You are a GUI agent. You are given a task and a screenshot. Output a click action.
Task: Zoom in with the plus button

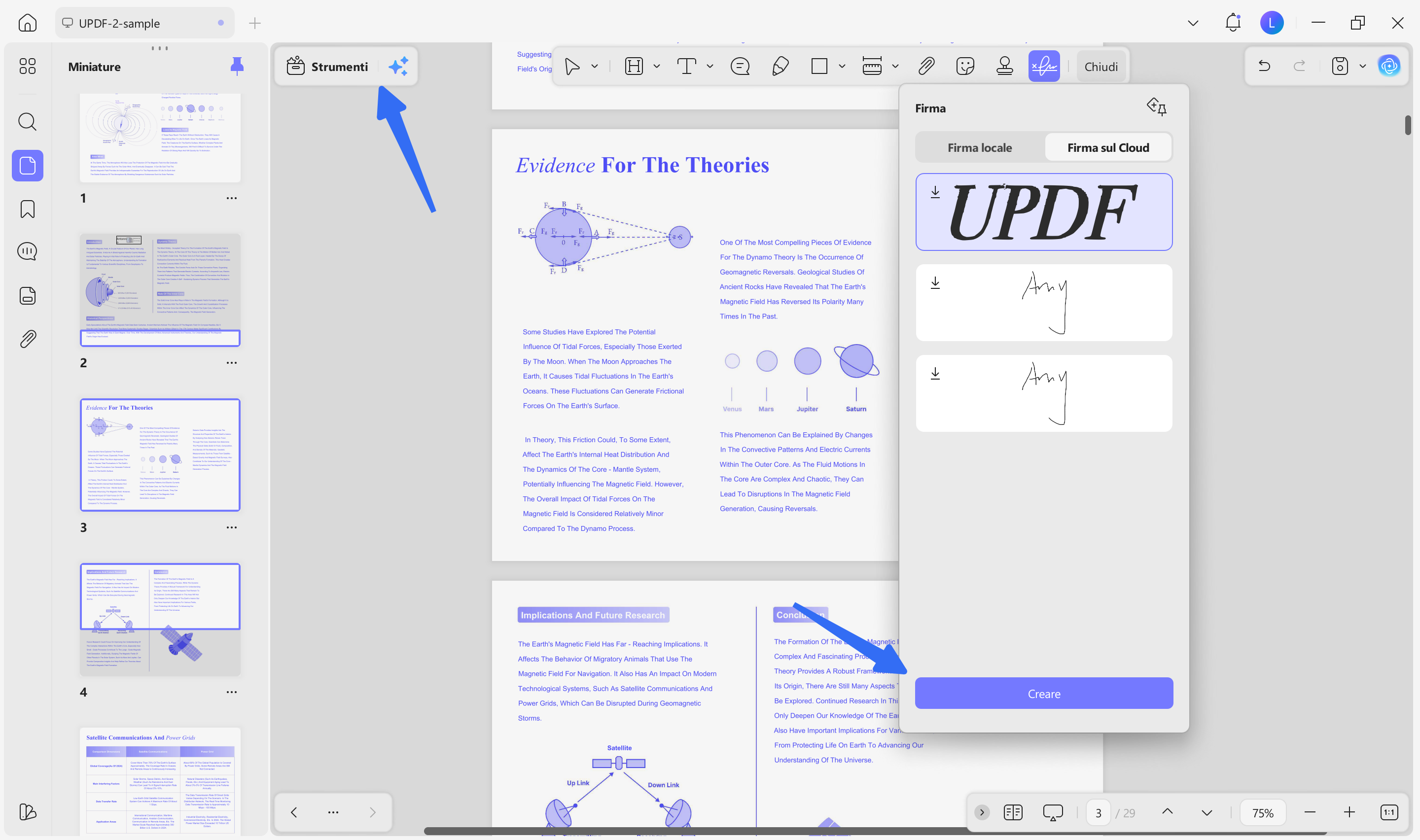coord(1349,812)
